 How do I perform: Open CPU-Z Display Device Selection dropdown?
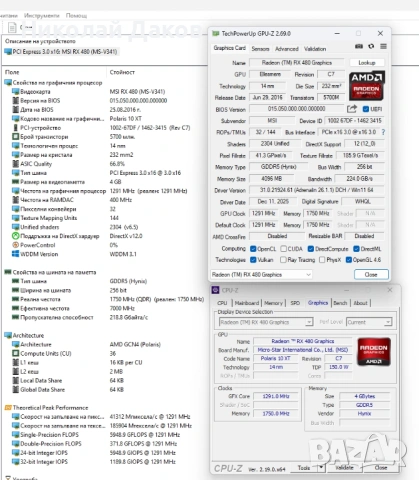pyautogui.click(x=266, y=322)
